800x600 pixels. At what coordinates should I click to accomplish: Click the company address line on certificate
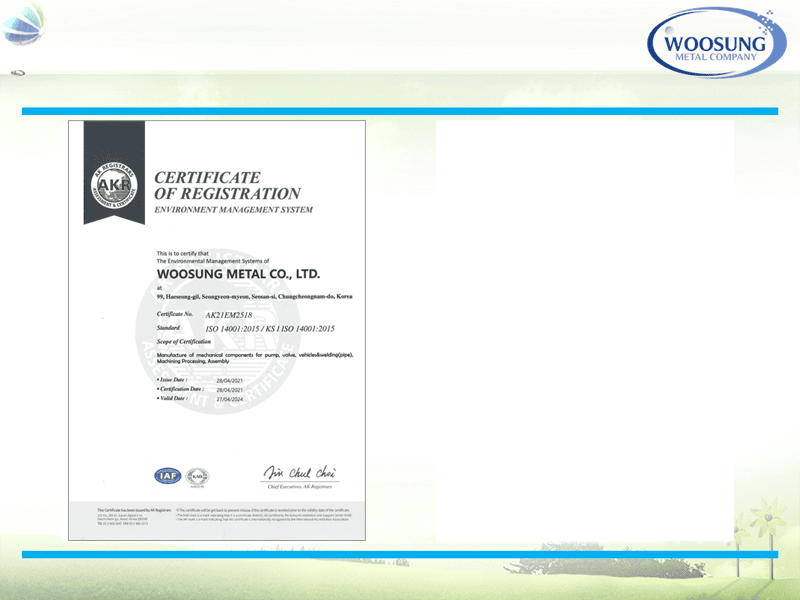pos(255,297)
